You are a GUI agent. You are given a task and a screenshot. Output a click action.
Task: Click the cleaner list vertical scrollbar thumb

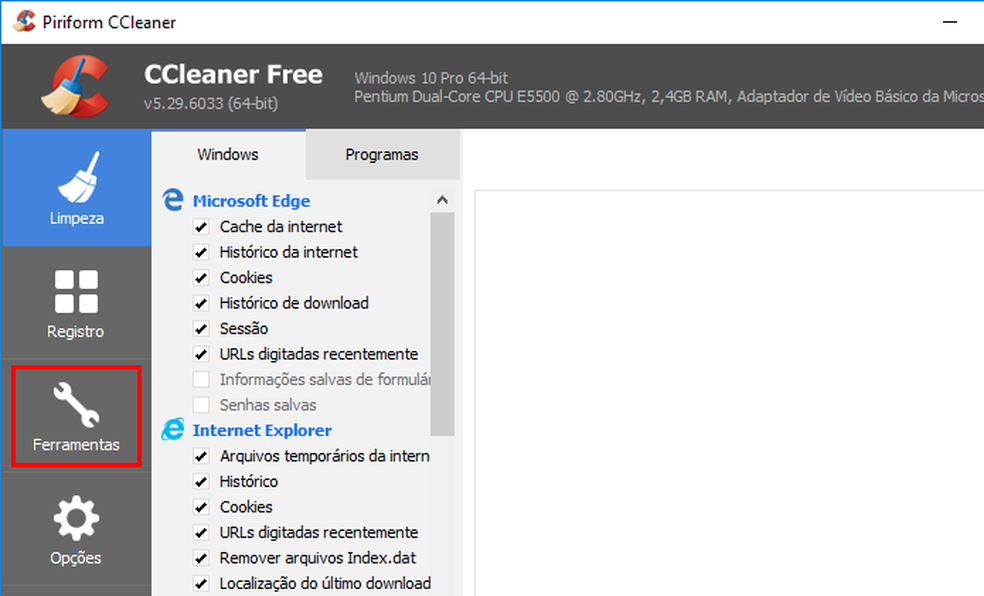(x=442, y=324)
